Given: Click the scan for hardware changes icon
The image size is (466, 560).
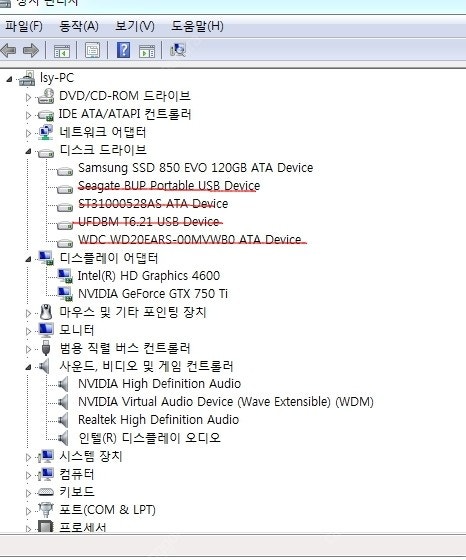Looking at the screenshot, I should 178,50.
